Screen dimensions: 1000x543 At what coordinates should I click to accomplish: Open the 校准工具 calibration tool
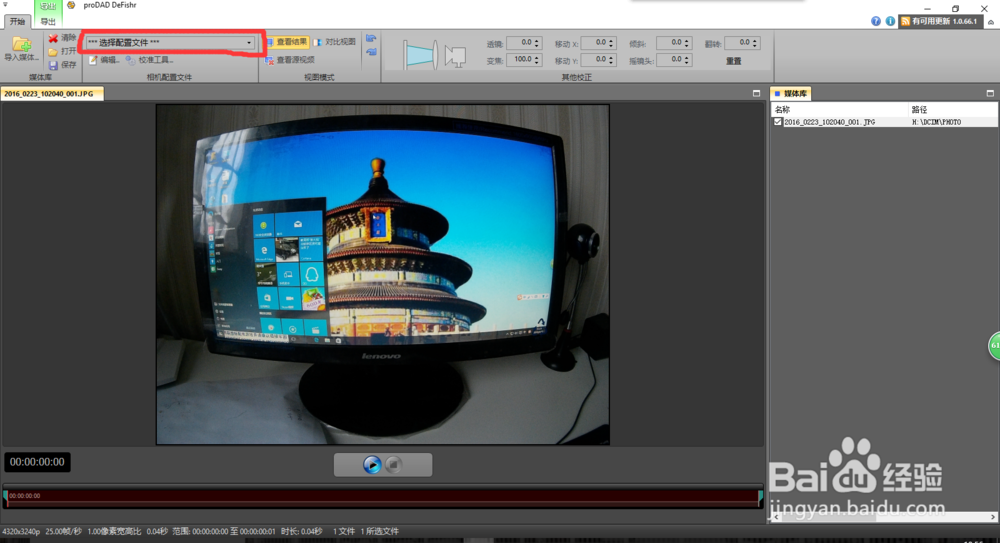pyautogui.click(x=149, y=60)
